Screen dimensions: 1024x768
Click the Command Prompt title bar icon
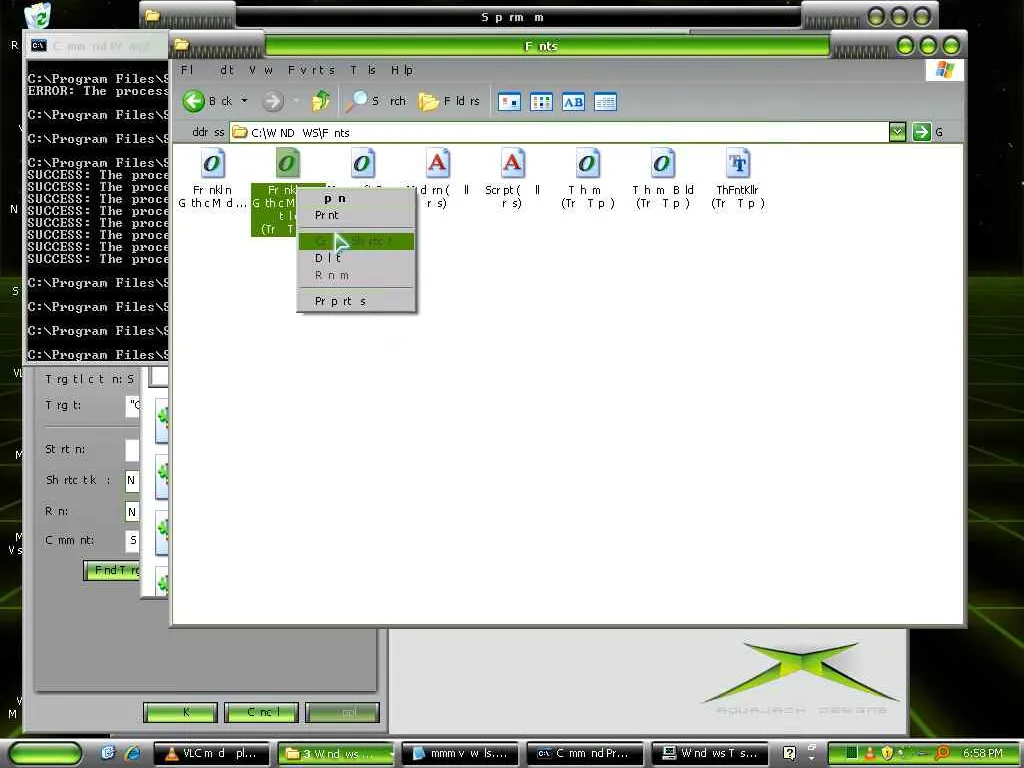click(39, 46)
